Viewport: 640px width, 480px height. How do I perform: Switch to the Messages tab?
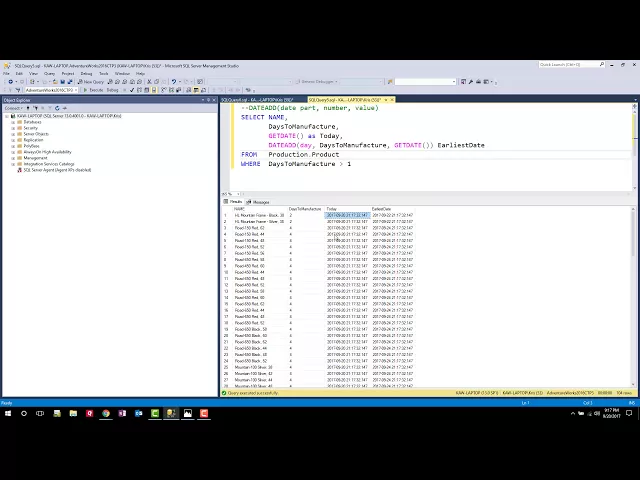pos(258,202)
